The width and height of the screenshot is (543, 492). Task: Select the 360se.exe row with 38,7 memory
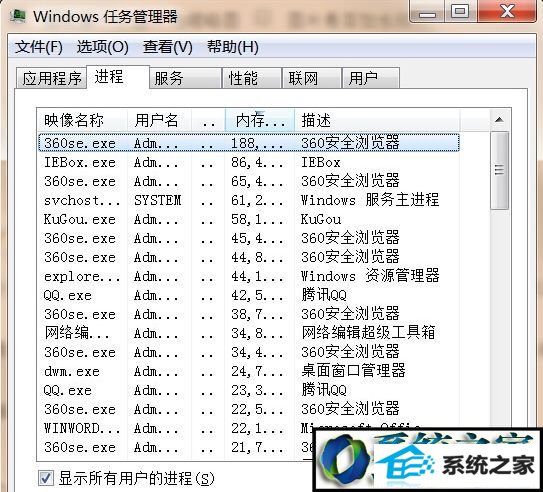click(x=249, y=314)
